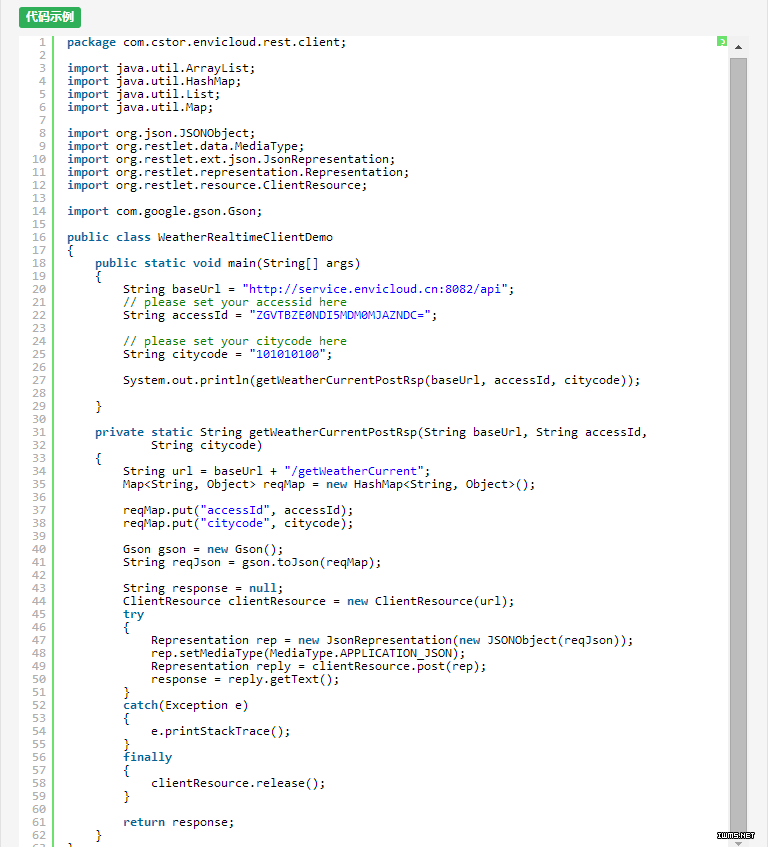The image size is (769, 847).
Task: Click the String response = null line
Action: pos(203,587)
